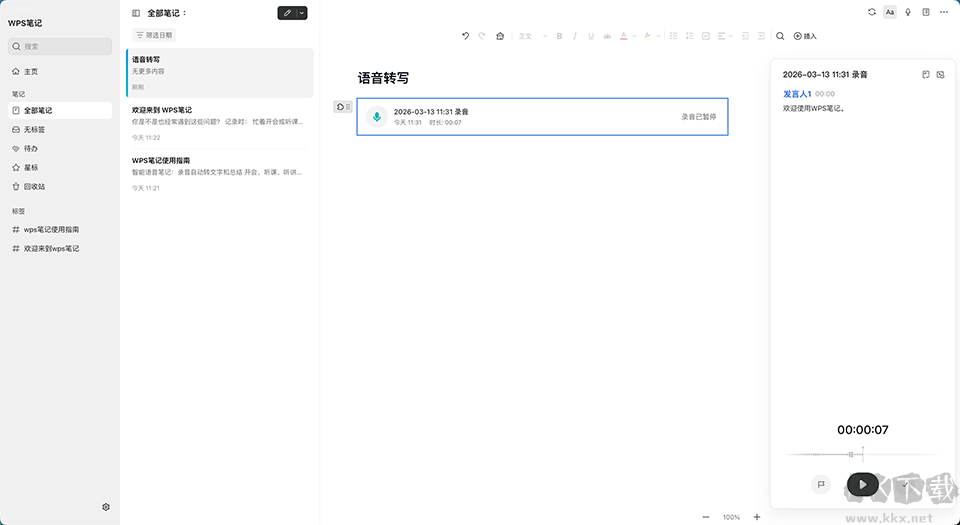The width and height of the screenshot is (960, 525).
Task: Insert a numbered list
Action: [689, 36]
